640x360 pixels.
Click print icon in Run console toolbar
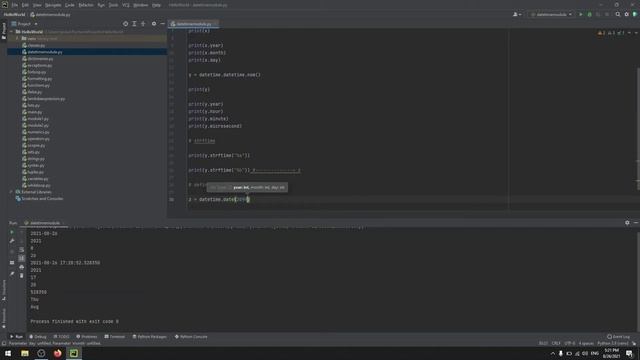click(x=22, y=267)
